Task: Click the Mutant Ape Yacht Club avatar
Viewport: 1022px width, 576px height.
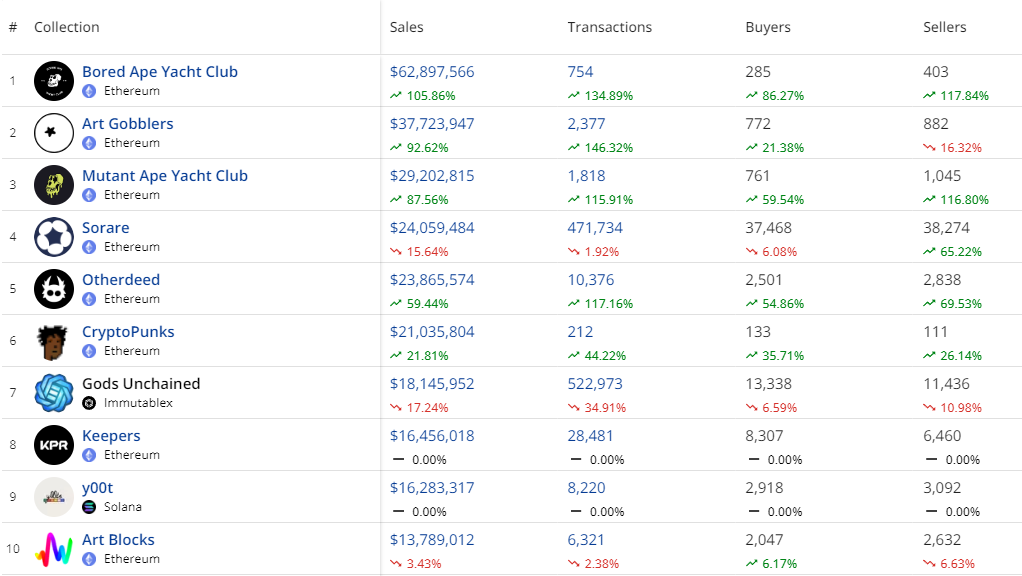Action: tap(54, 185)
